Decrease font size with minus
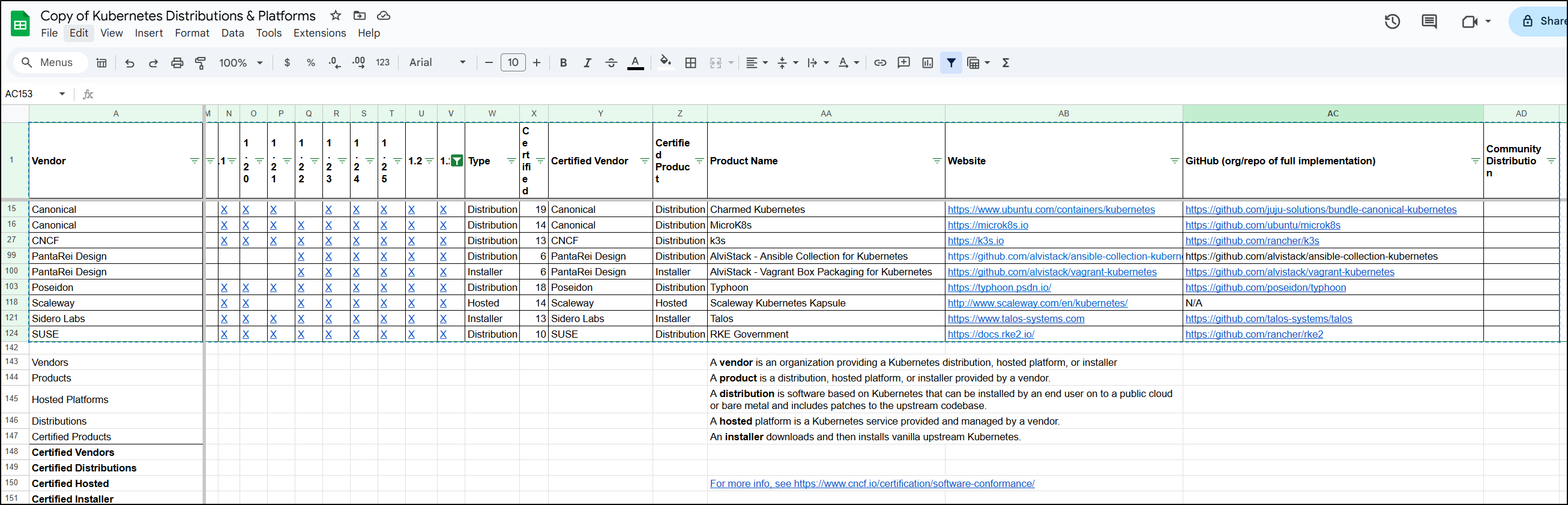Screen dimensions: 1568x505 coord(488,62)
